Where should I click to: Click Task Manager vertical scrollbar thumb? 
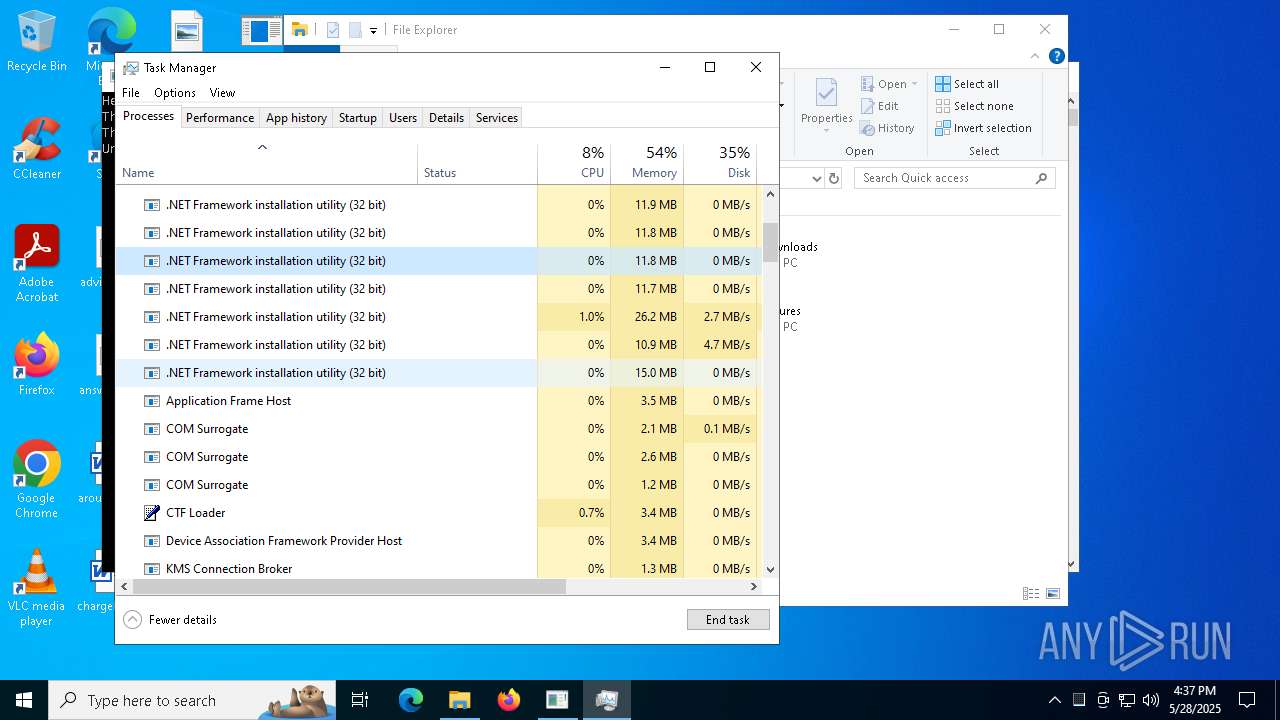[770, 241]
